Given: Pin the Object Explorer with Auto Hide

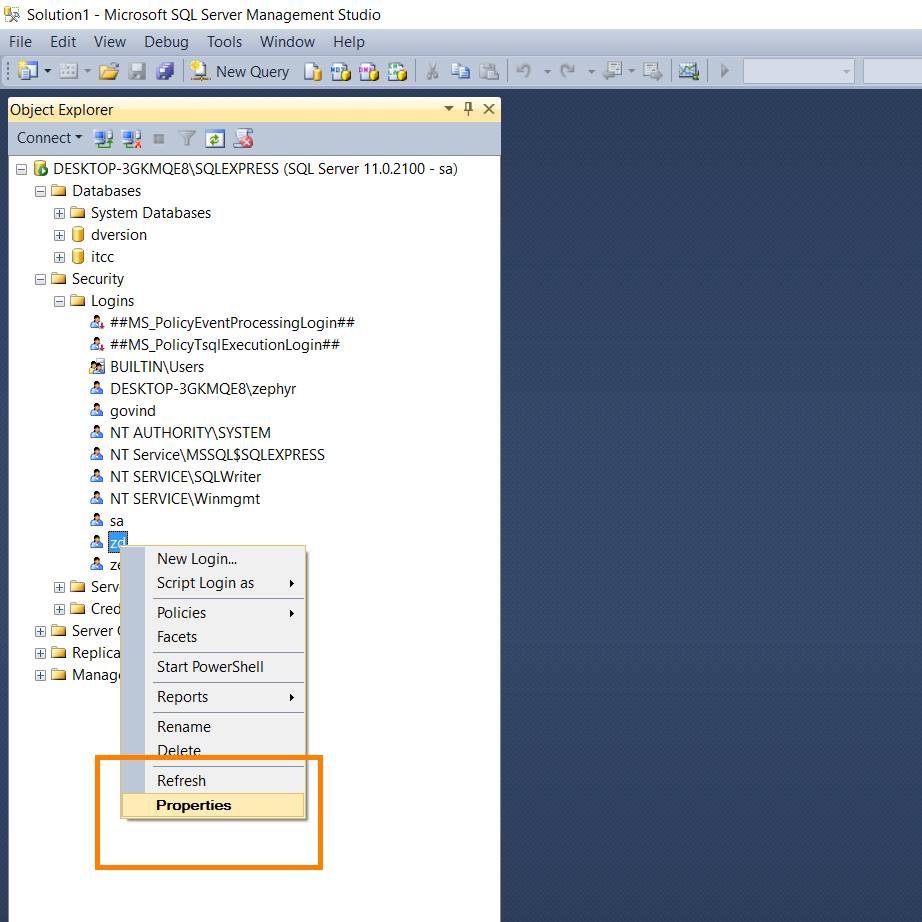Looking at the screenshot, I should 468,109.
